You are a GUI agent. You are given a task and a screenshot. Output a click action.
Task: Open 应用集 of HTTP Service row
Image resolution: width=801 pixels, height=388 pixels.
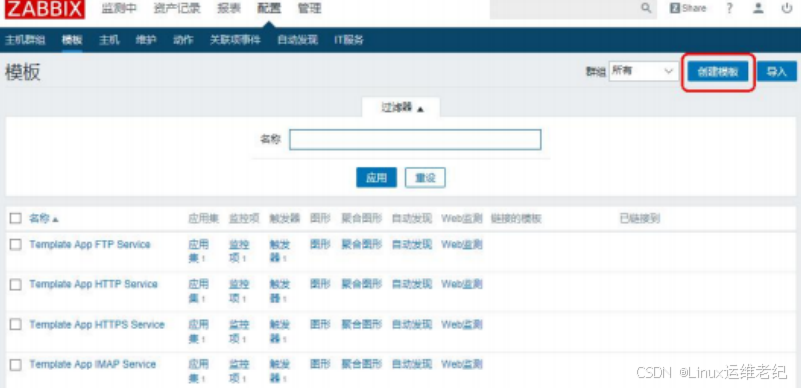click(x=198, y=291)
